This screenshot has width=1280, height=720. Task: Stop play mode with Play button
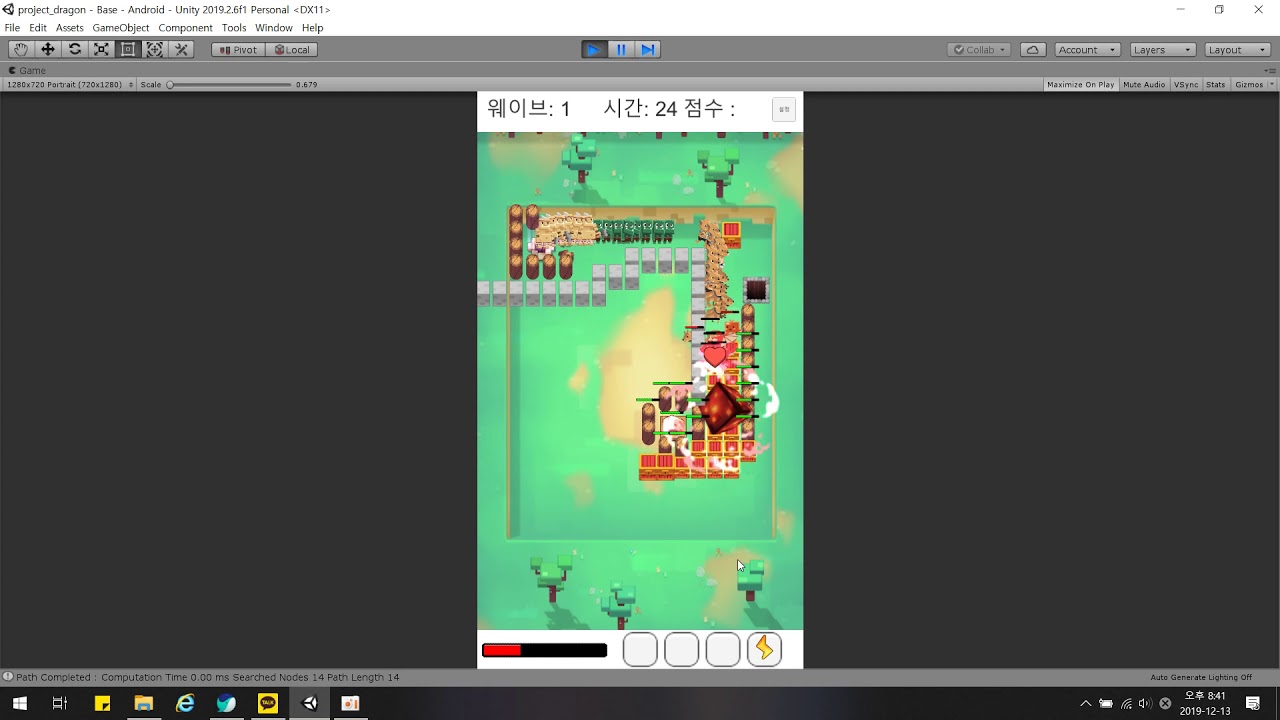[x=594, y=49]
